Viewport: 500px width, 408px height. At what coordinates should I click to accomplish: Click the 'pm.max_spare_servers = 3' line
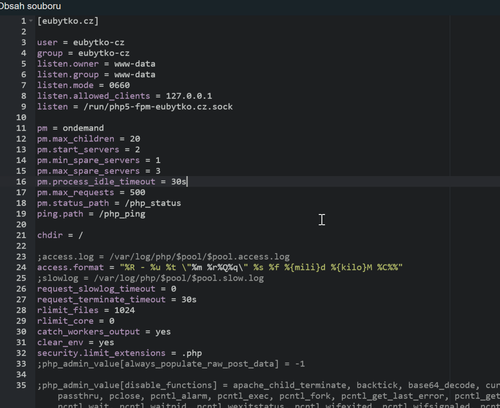coord(99,171)
